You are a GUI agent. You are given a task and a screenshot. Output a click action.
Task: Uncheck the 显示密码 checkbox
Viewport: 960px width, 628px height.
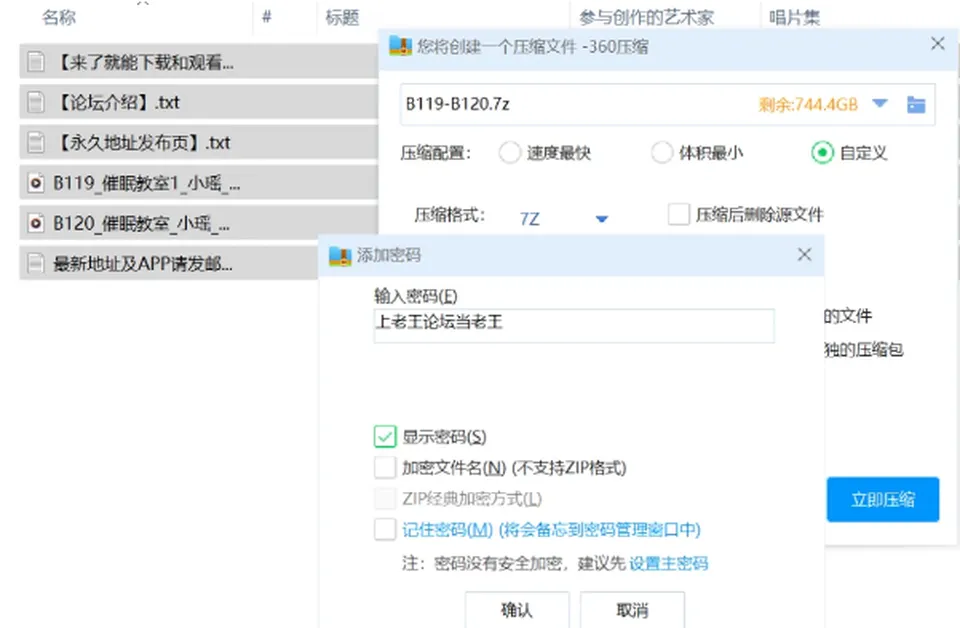tap(385, 436)
